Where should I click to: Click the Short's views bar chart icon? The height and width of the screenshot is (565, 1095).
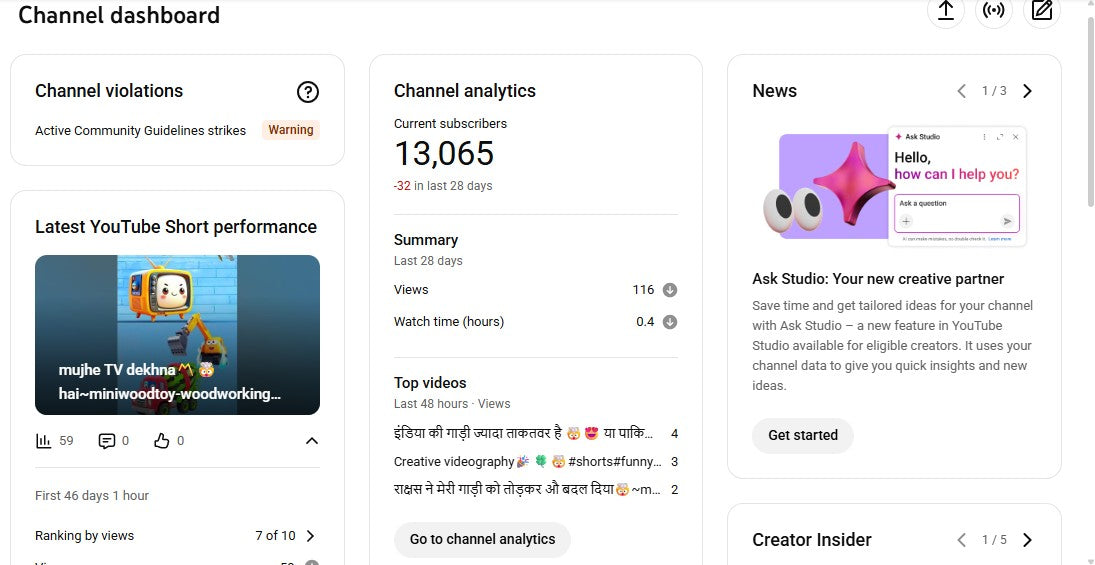pos(43,441)
